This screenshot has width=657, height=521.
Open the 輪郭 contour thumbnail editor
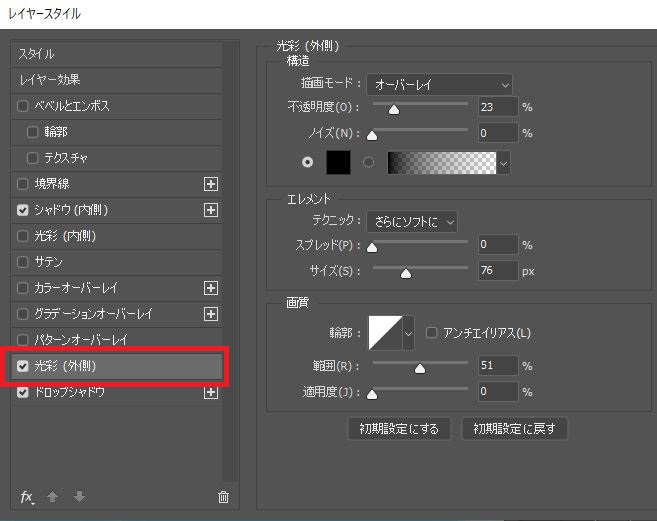pyautogui.click(x=385, y=333)
